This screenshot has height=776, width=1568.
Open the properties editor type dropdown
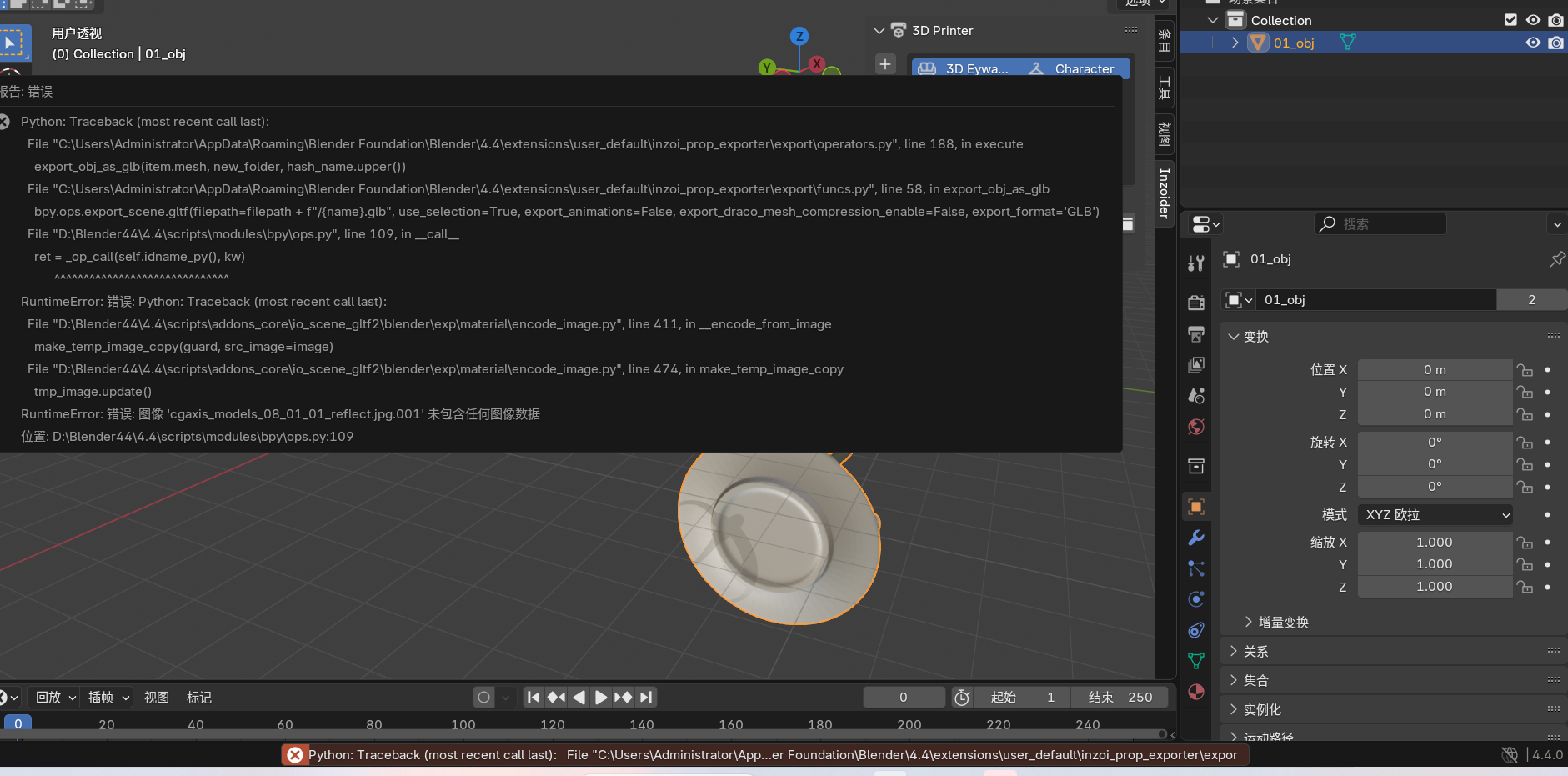[1205, 224]
